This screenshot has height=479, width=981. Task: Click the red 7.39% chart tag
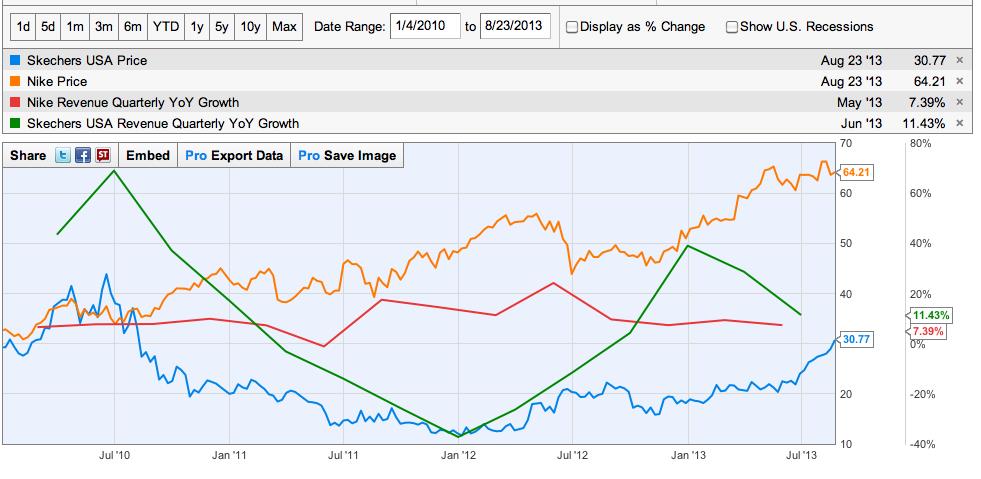pyautogui.click(x=926, y=331)
